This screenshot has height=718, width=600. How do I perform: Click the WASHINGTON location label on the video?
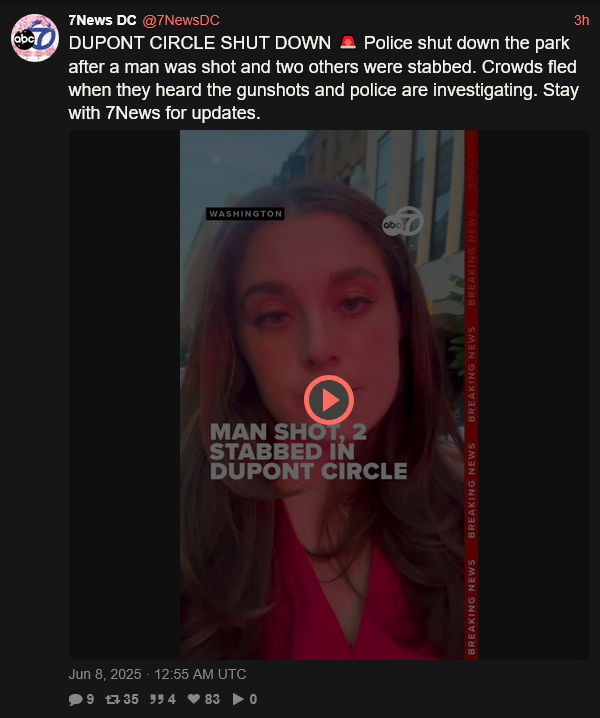pos(245,214)
